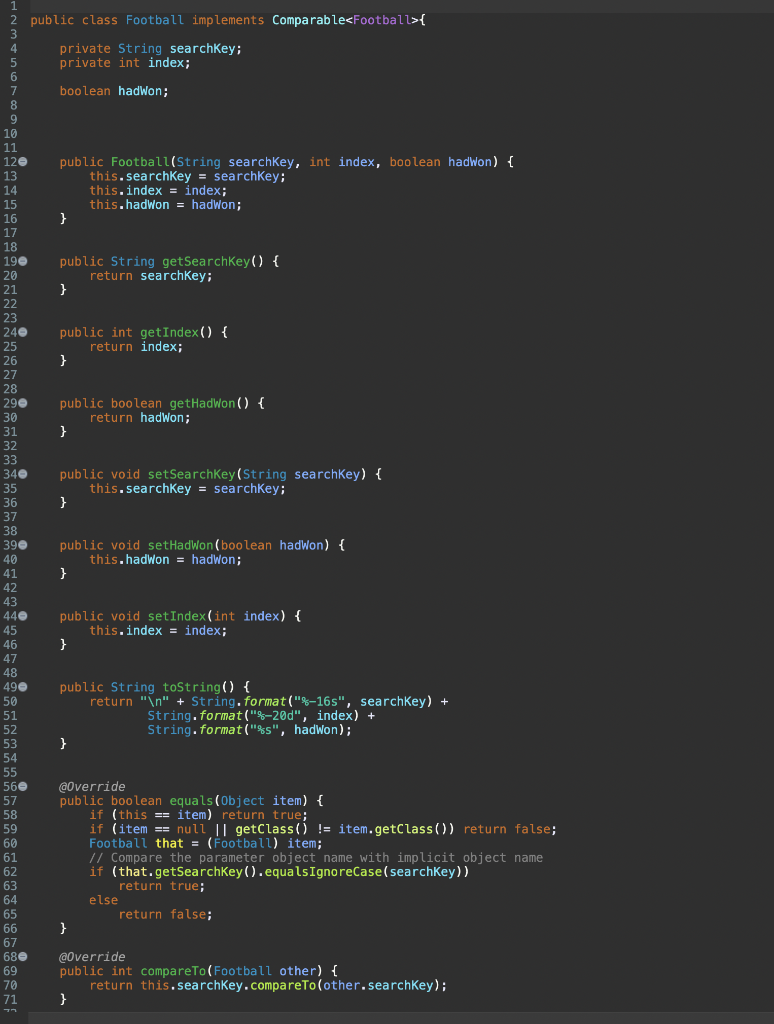Click 'return index;' on line 25
This screenshot has height=1024, width=774.
pos(136,347)
